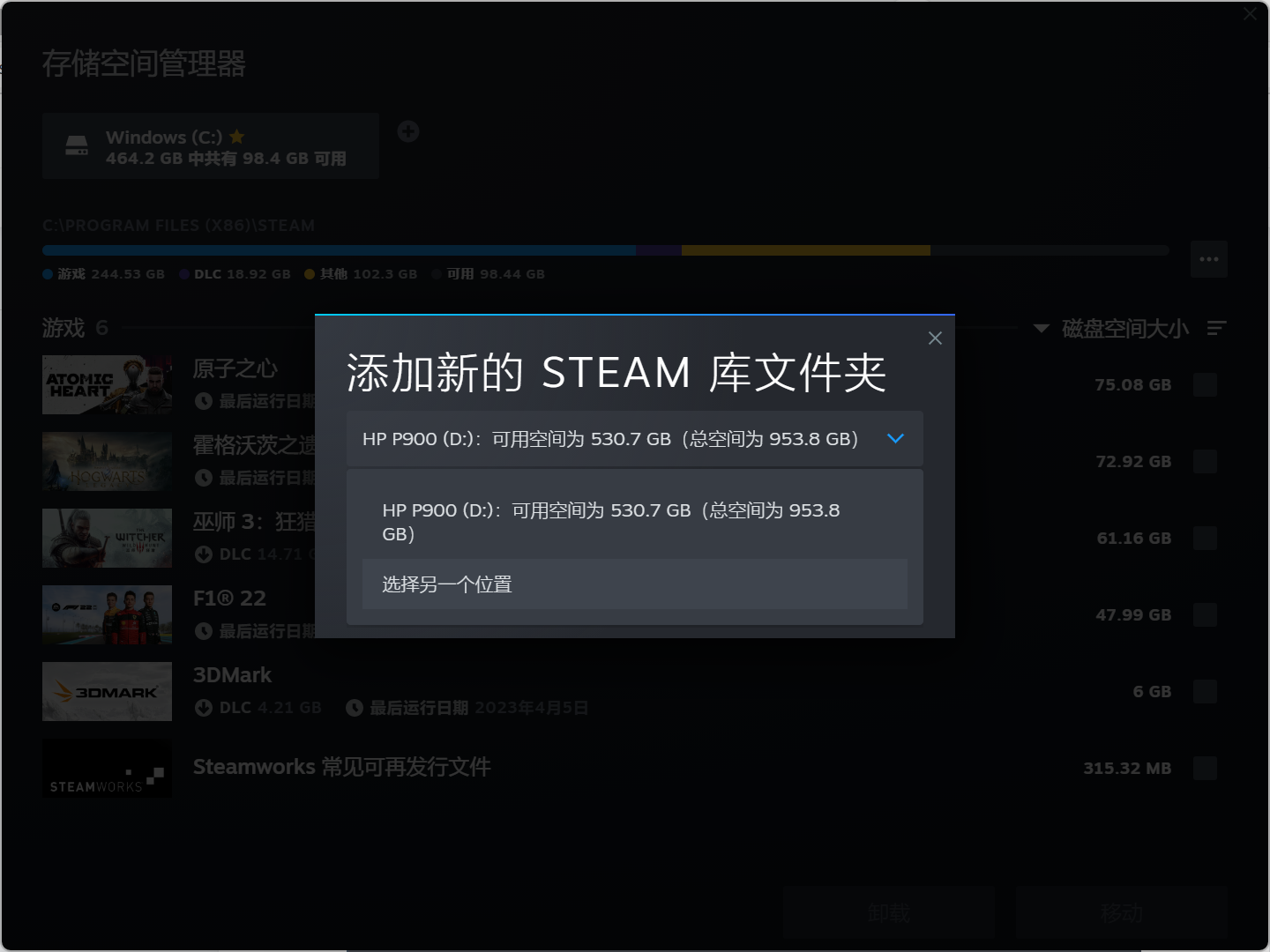Click the drive icon on the Windows (C:) card
The width and height of the screenshot is (1270, 952).
75,145
